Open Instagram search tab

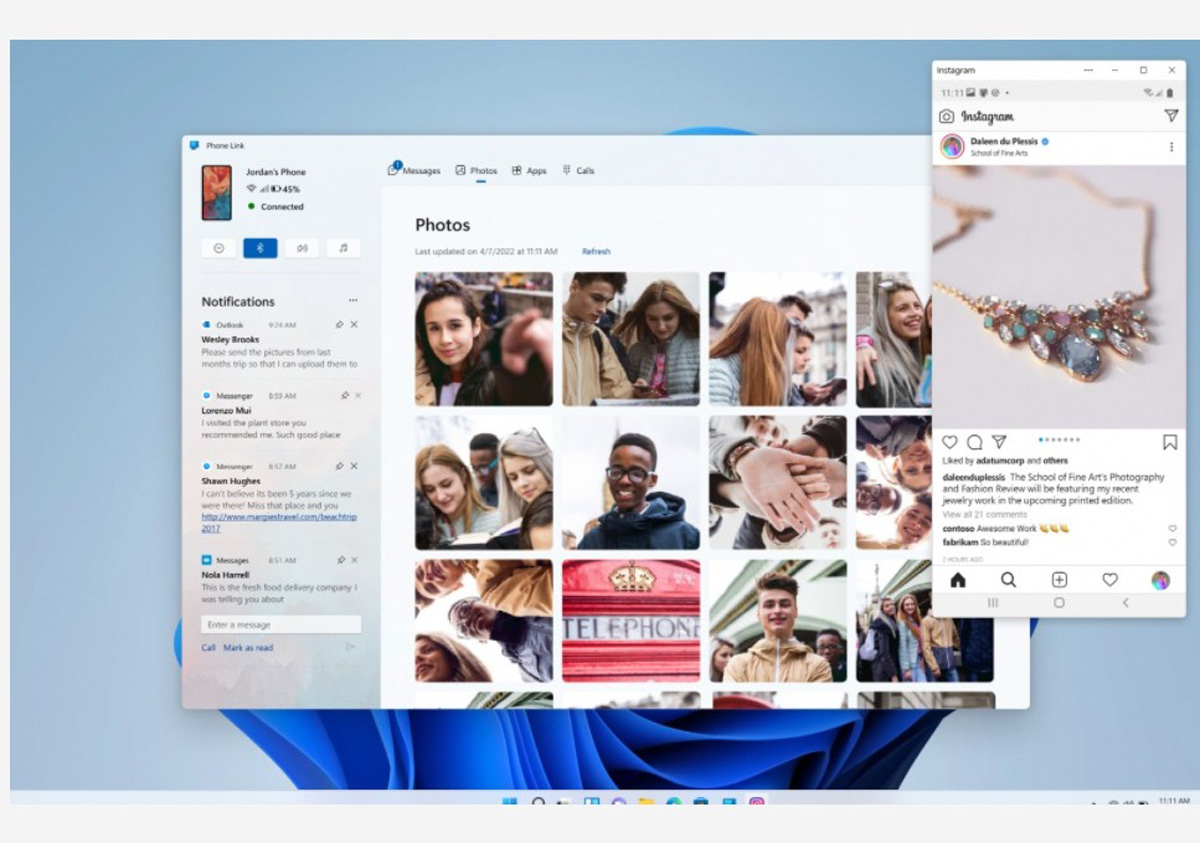tap(1008, 579)
